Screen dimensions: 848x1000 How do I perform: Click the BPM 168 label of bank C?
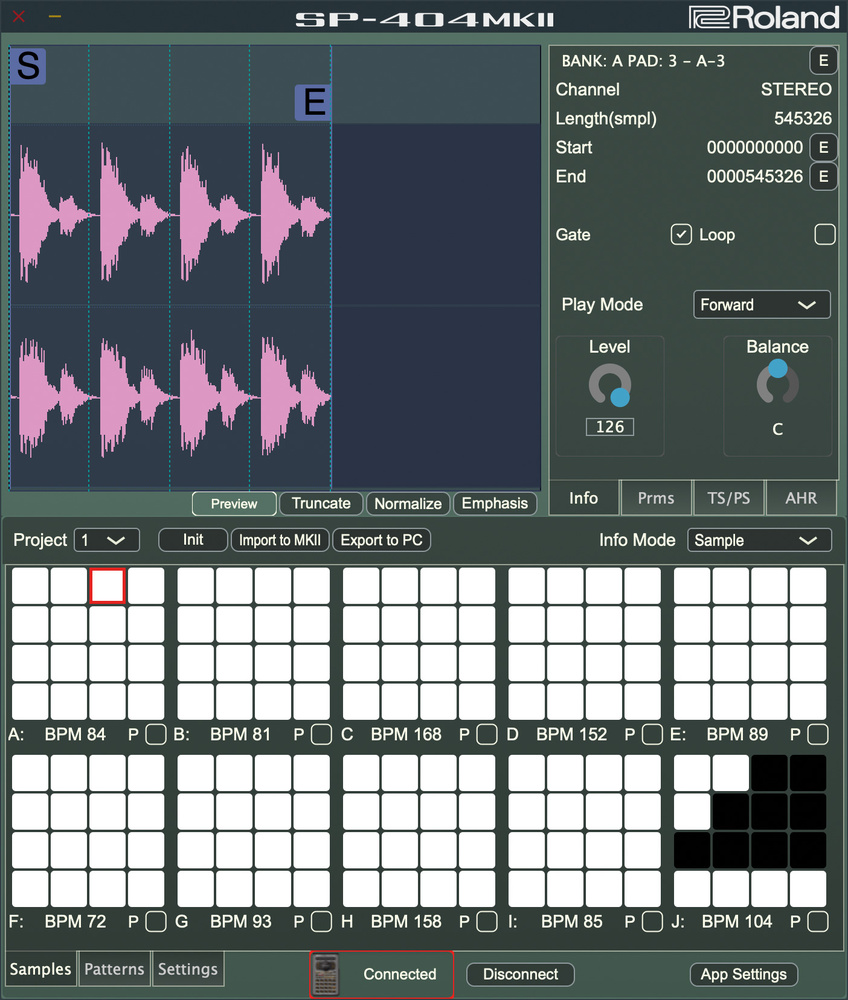(x=406, y=735)
